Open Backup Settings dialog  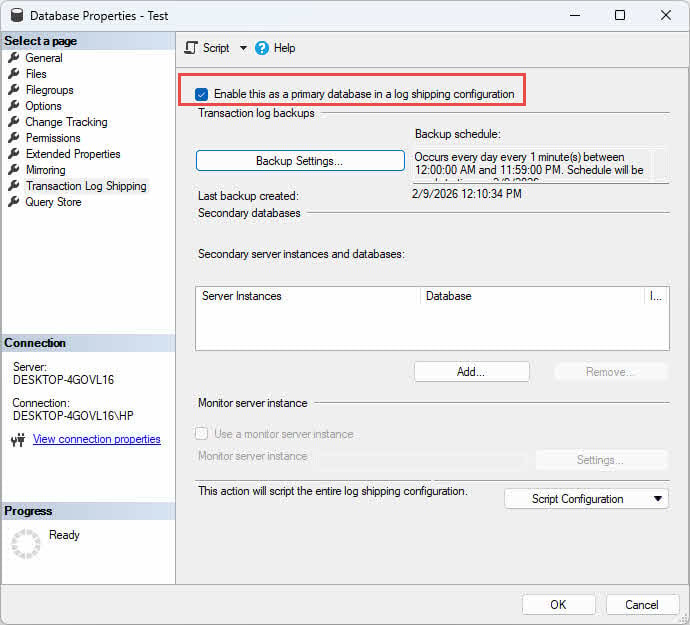coord(300,161)
